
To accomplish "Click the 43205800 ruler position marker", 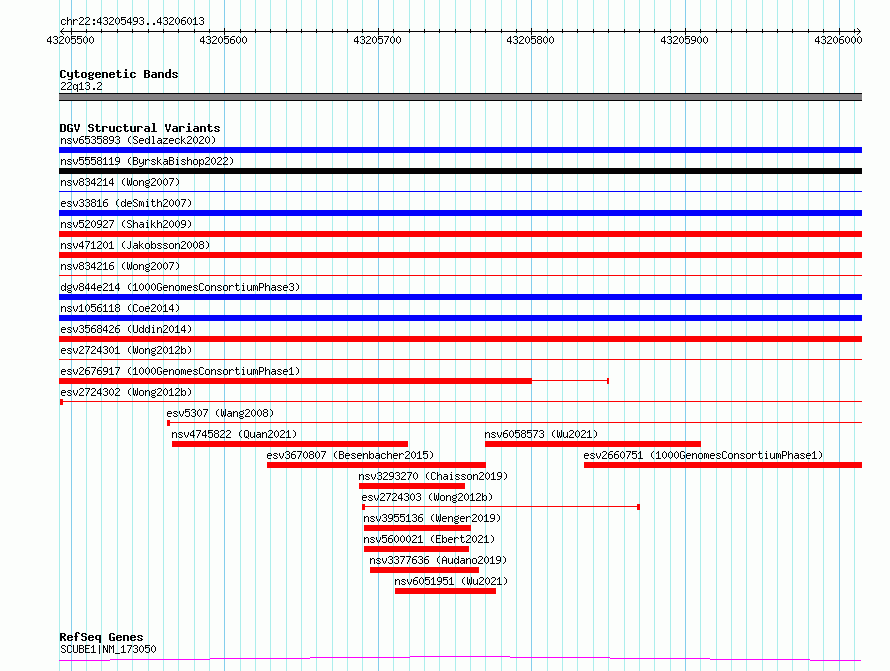I will pyautogui.click(x=530, y=40).
